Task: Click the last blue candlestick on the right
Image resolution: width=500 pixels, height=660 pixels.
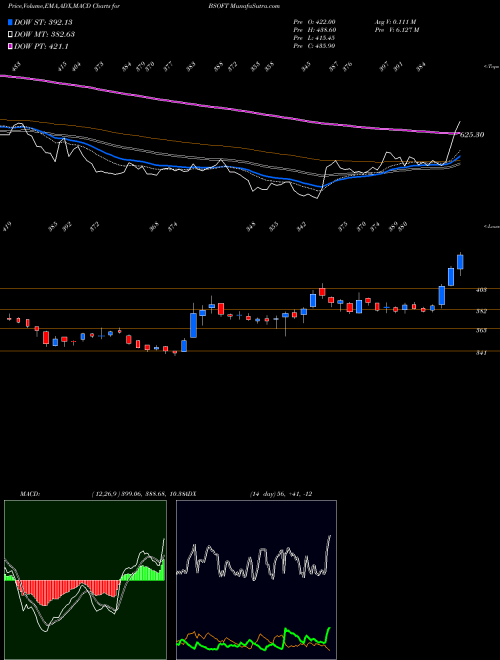Action: (x=460, y=262)
